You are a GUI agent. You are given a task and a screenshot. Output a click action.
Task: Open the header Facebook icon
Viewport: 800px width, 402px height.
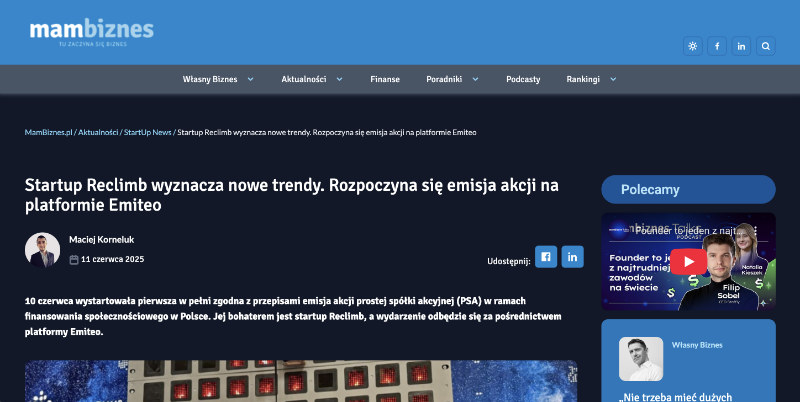point(717,46)
